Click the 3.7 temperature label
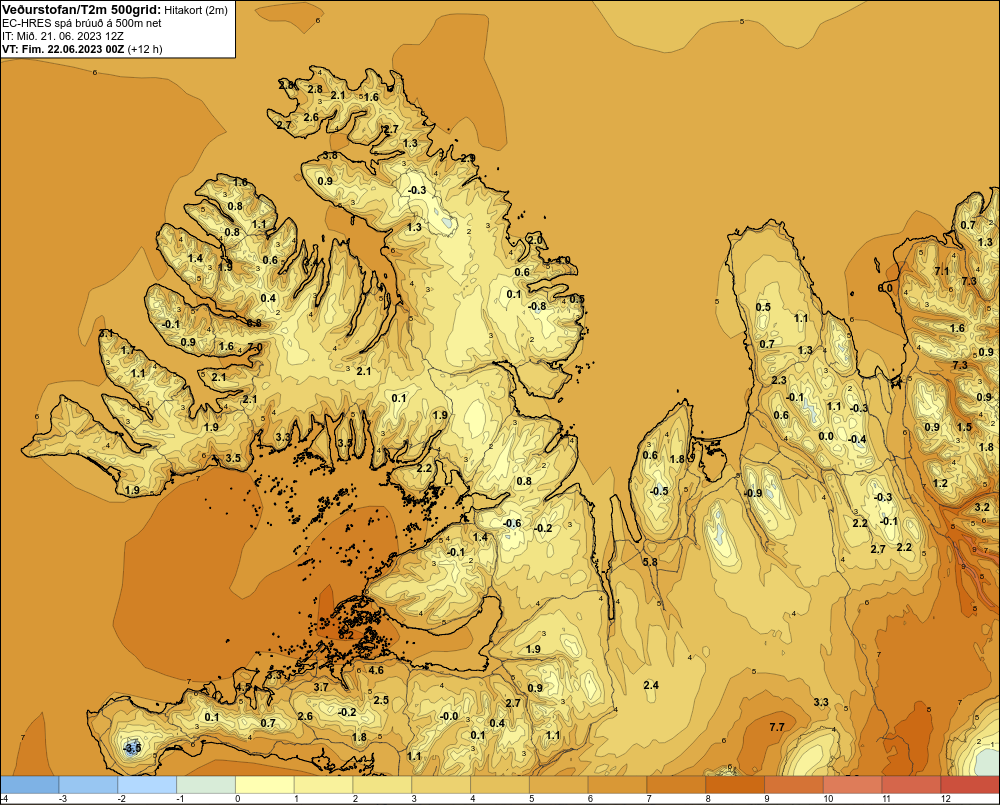The image size is (1000, 805). tap(321, 687)
